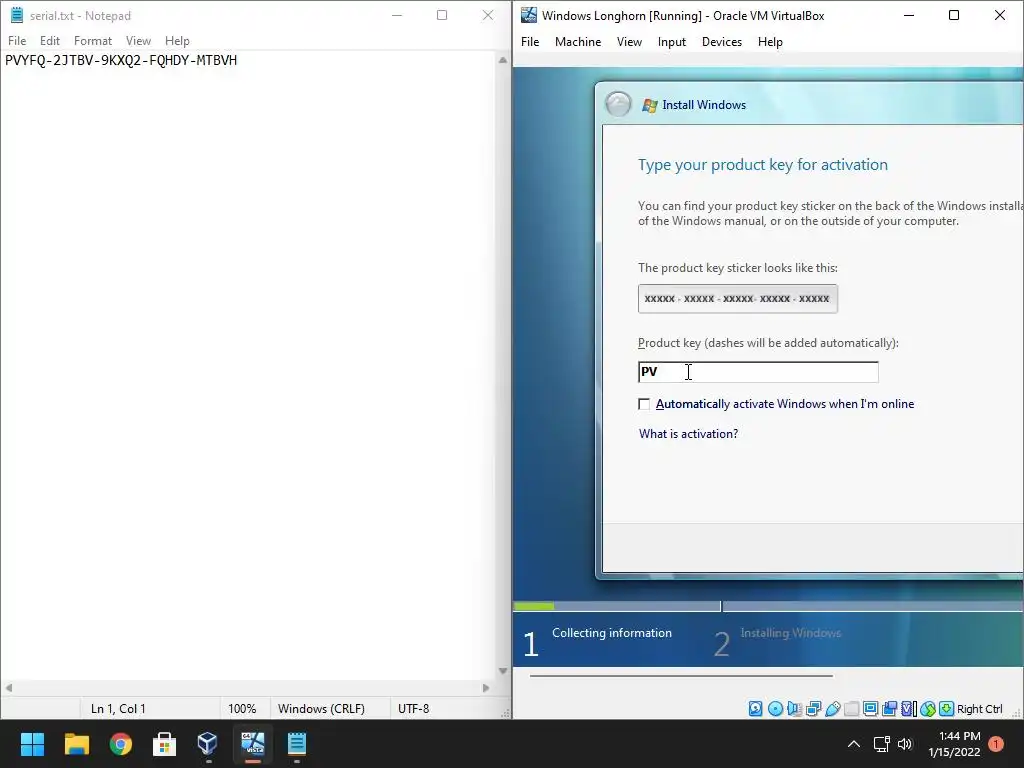
Task: Click the hard disk activity icon in VirtualBox status bar
Action: pos(756,709)
